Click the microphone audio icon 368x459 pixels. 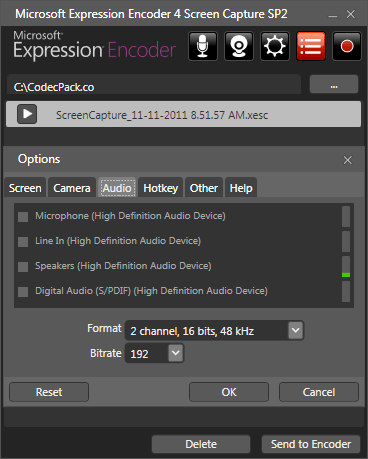pos(203,46)
